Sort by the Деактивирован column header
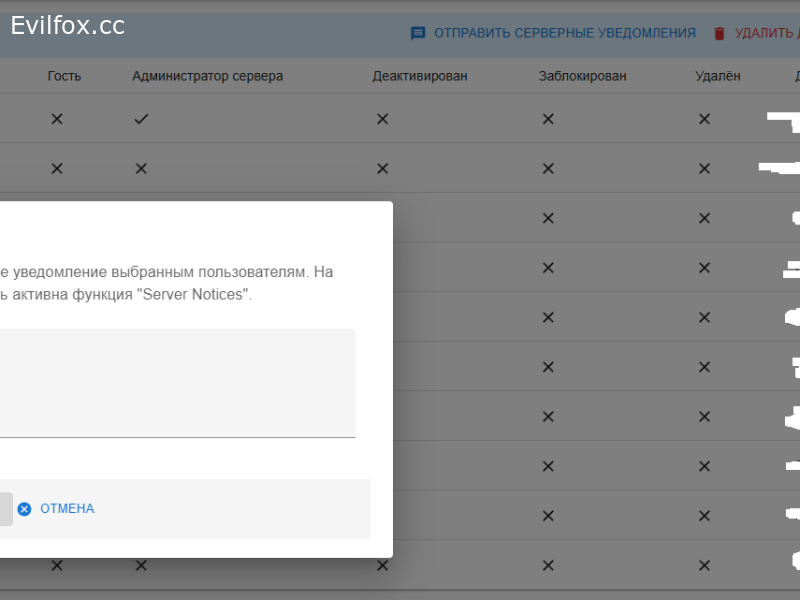Image resolution: width=800 pixels, height=600 pixels. tap(419, 76)
